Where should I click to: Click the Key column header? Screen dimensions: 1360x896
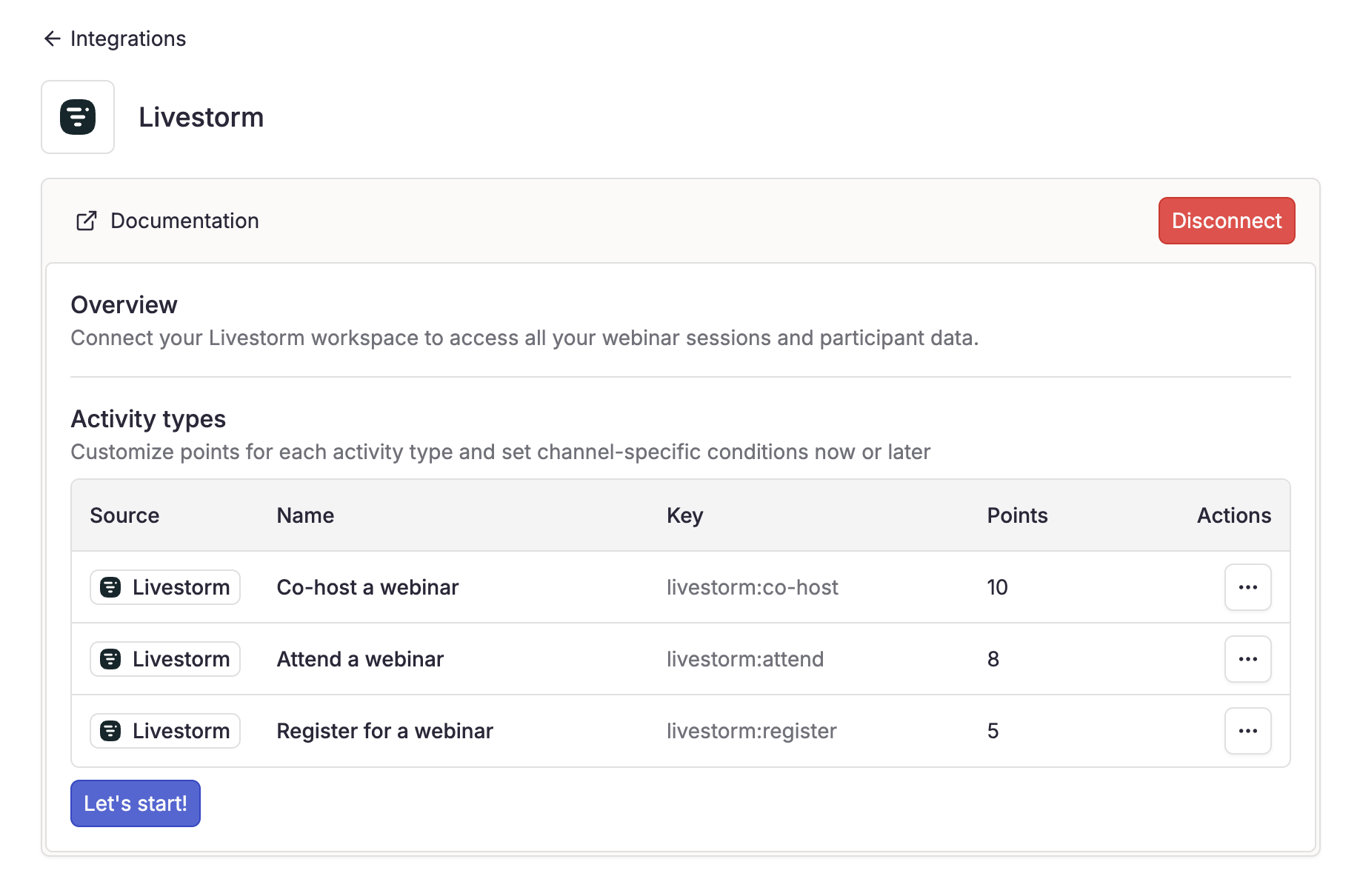[x=684, y=515]
